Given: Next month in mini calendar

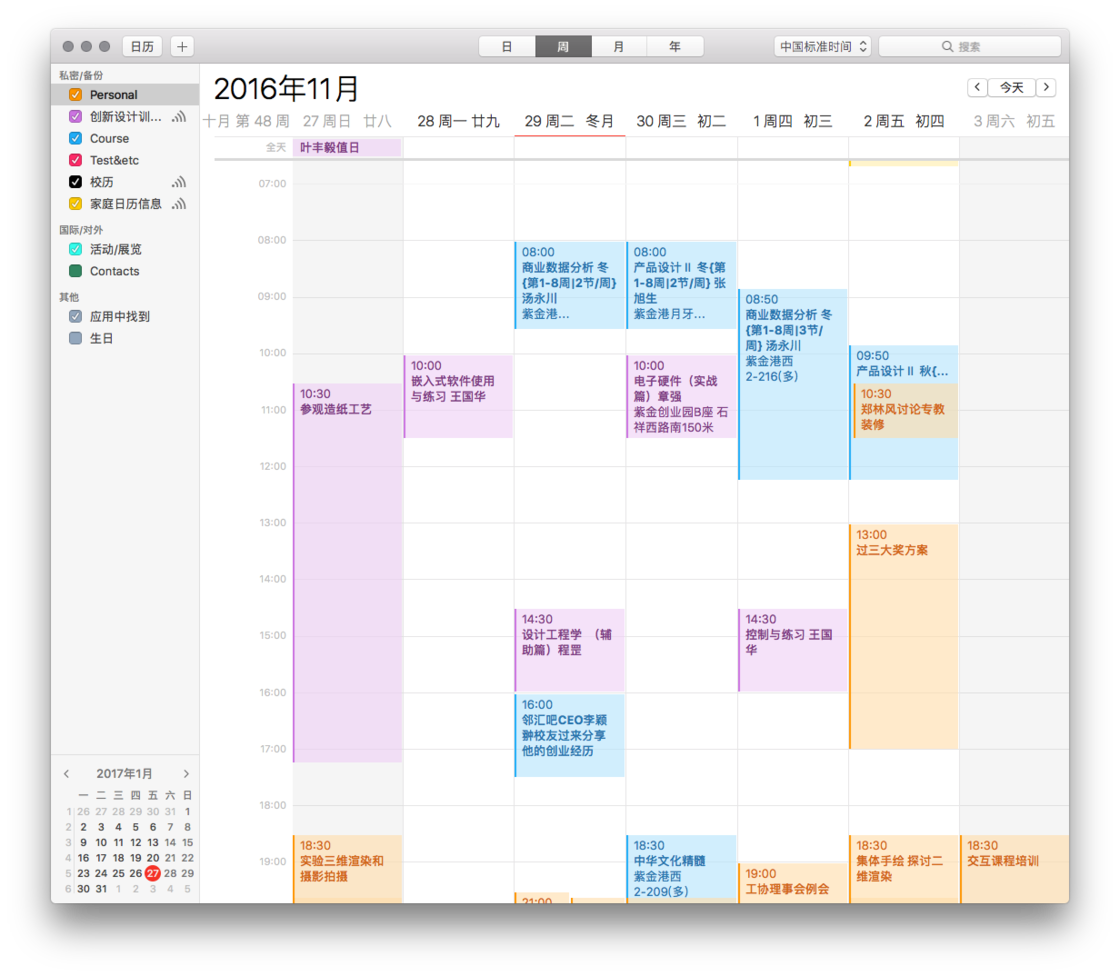Looking at the screenshot, I should tap(186, 774).
